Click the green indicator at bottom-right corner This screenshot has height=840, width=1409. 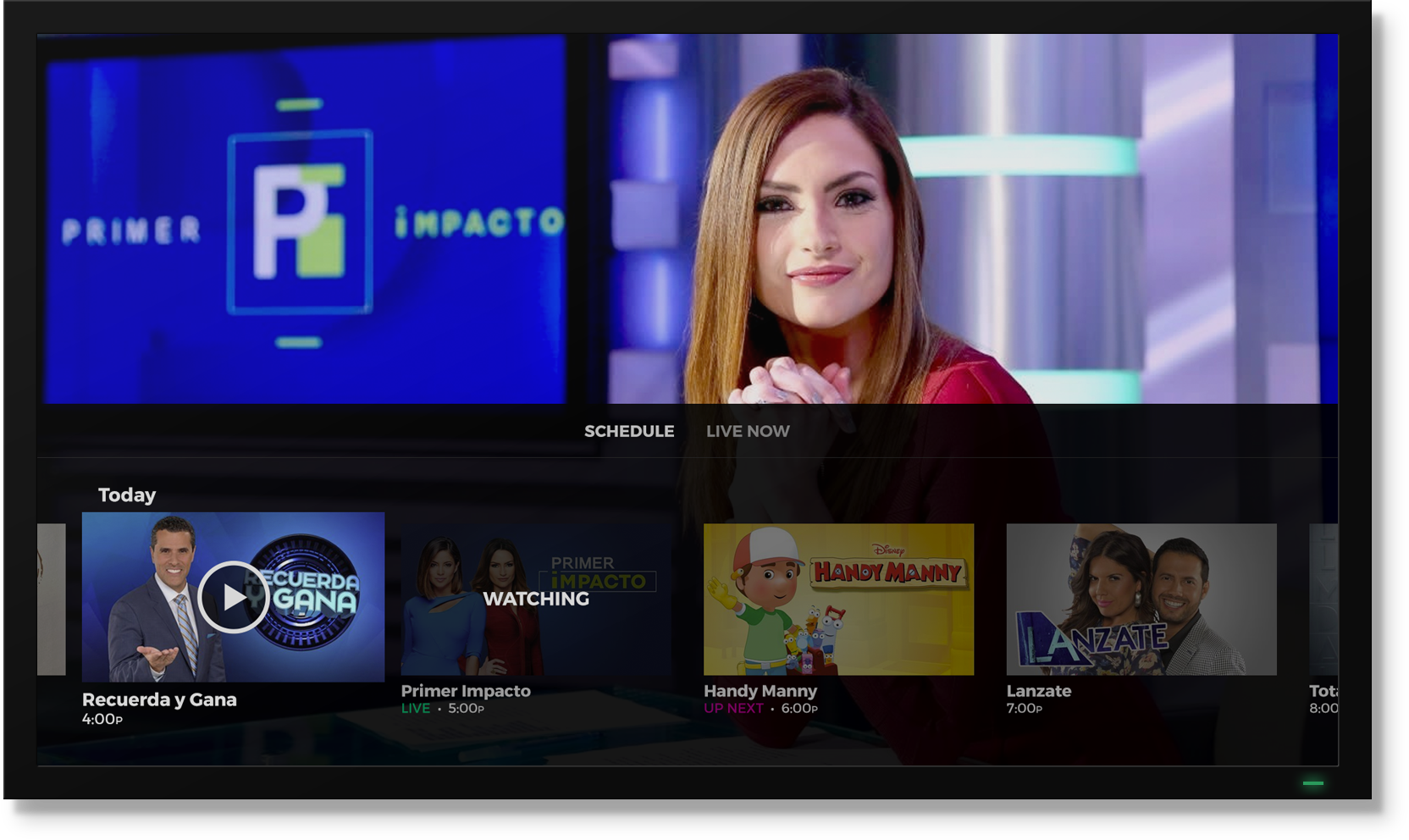pyautogui.click(x=1312, y=783)
